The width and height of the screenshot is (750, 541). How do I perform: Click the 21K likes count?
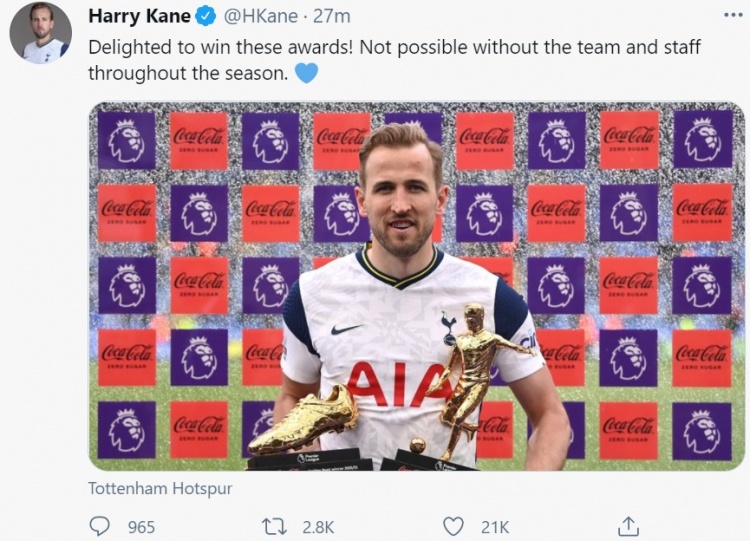tap(495, 527)
